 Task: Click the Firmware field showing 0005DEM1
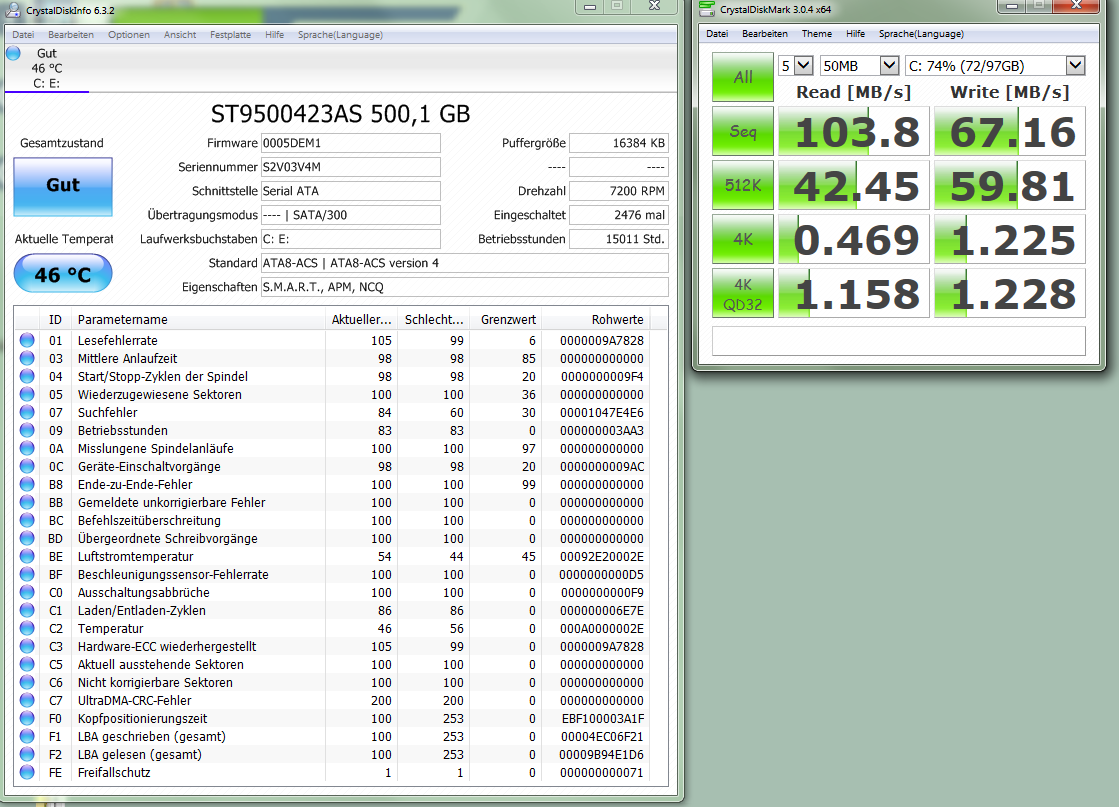pyautogui.click(x=350, y=143)
